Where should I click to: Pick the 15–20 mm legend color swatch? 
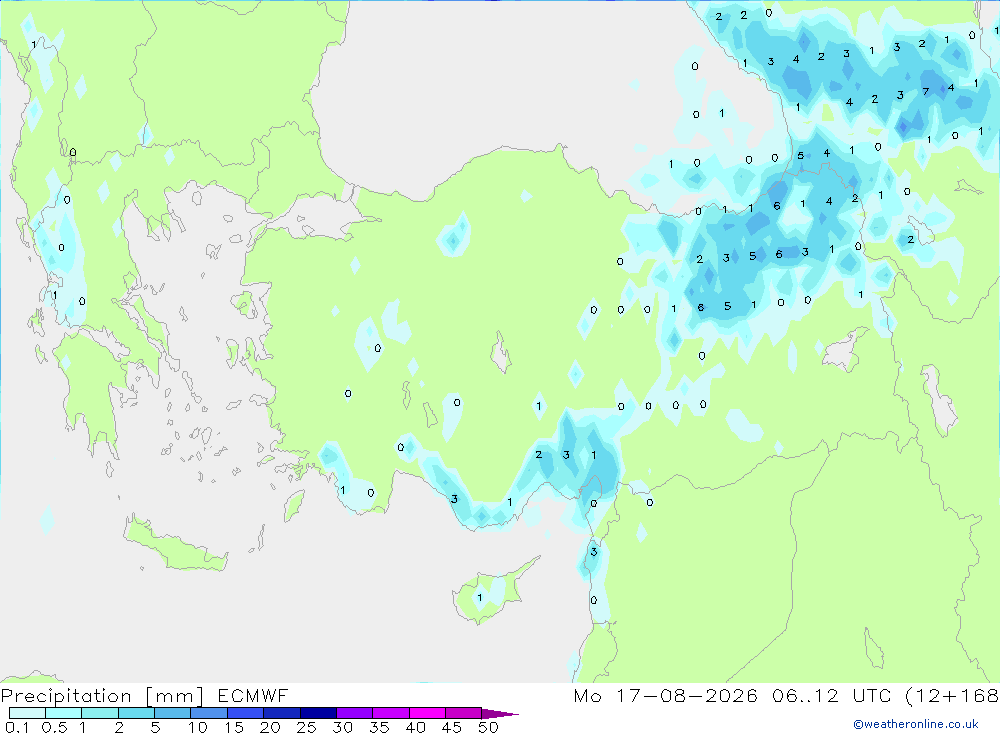coord(246,713)
